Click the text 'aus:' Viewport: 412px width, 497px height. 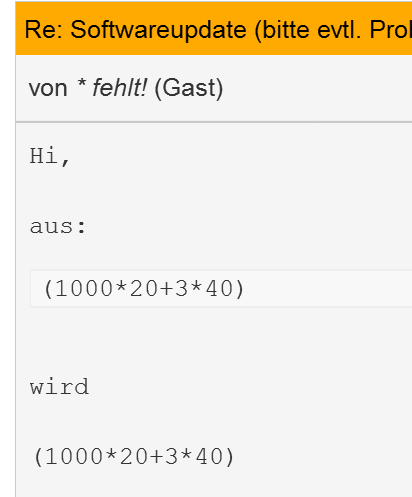click(58, 227)
